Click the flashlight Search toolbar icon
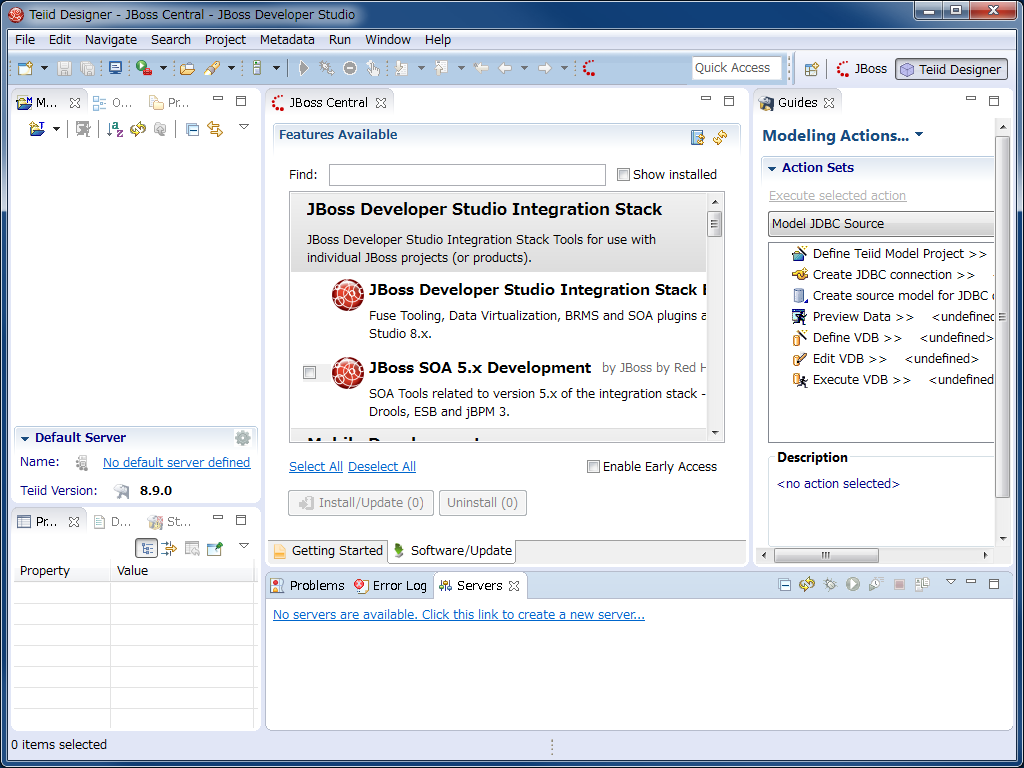 point(212,68)
